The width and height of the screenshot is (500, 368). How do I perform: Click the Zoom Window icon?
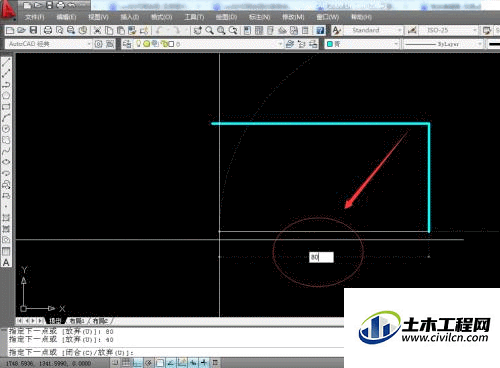221,31
